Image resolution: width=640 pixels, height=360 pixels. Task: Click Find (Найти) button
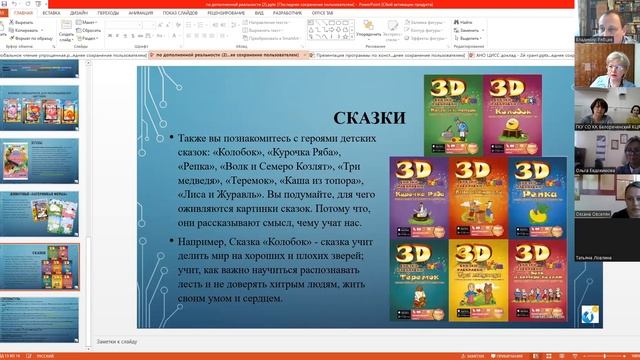(x=463, y=22)
